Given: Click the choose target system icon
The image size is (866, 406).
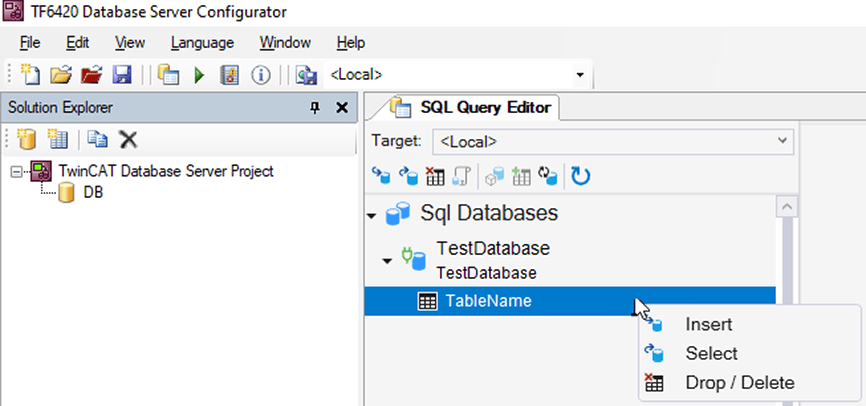Looking at the screenshot, I should pyautogui.click(x=306, y=75).
